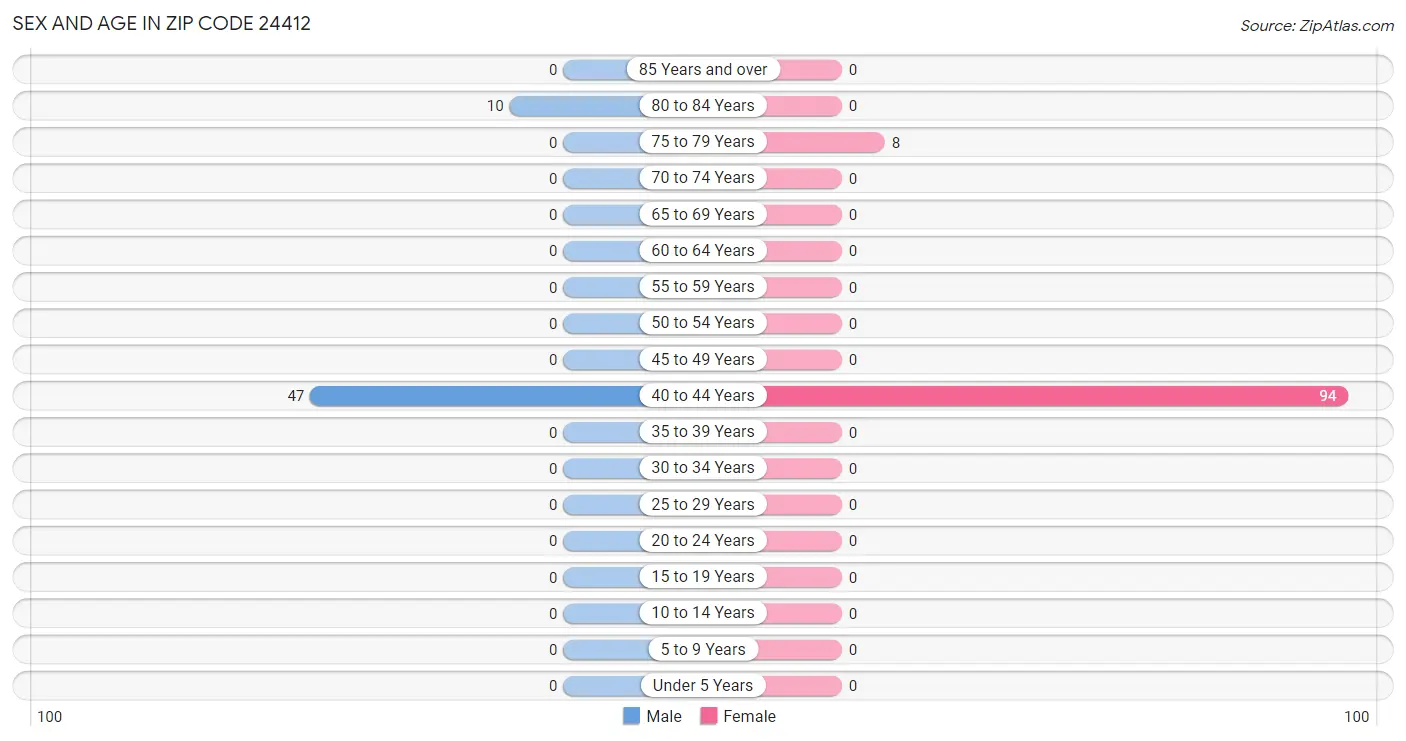Select the 5 to 9 Years label
Screen dimensions: 1406x741
point(703,649)
